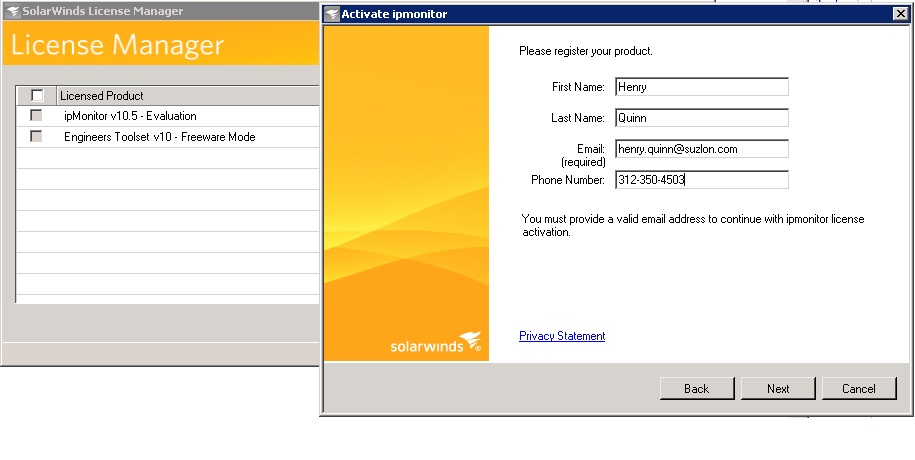Click the Email (required) label
915x460 pixels.
tap(583, 155)
